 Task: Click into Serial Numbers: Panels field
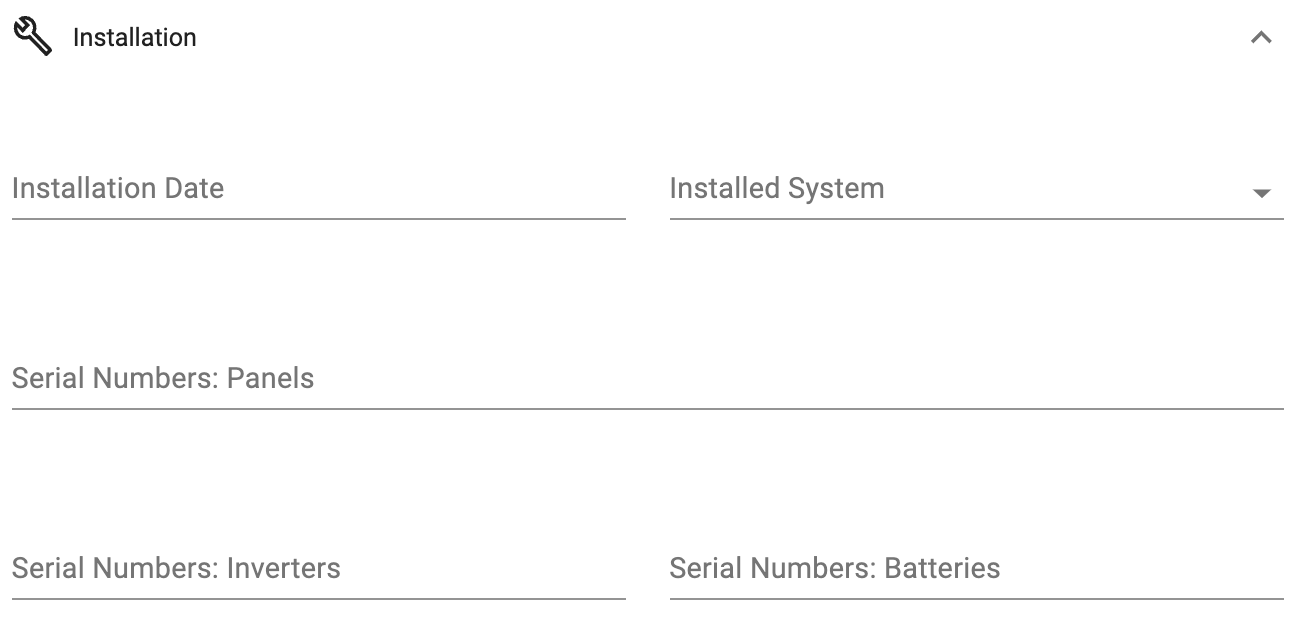pyautogui.click(x=648, y=379)
